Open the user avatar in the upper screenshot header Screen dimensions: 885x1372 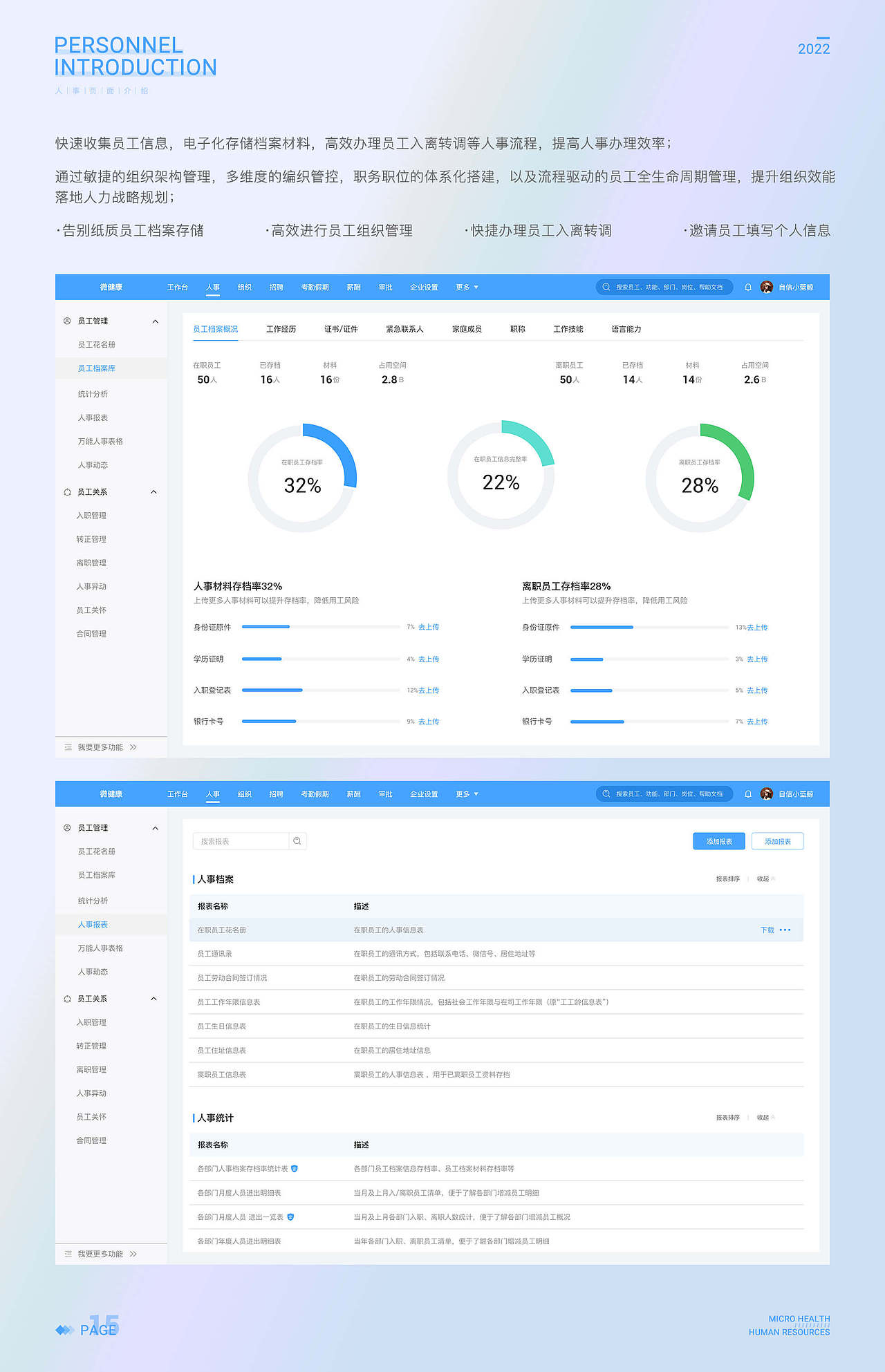click(x=766, y=288)
